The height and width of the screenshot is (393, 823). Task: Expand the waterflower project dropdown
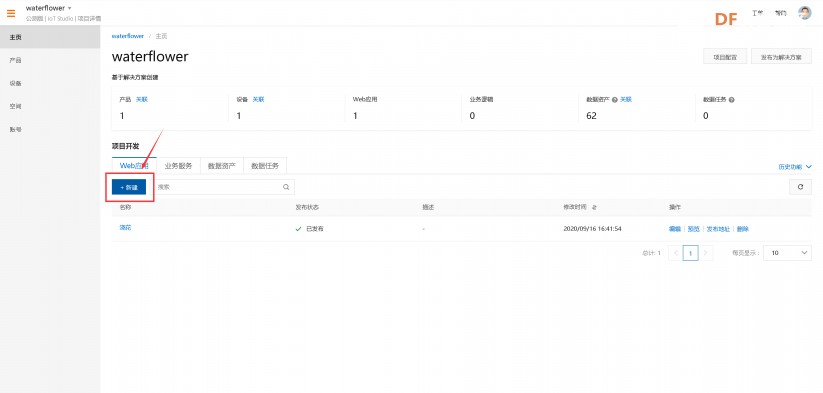point(49,8)
